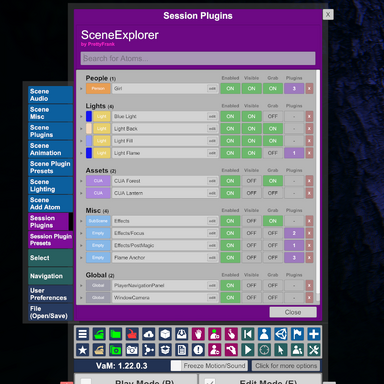
Task: Open the Scene Audio tab
Action: tap(50, 95)
